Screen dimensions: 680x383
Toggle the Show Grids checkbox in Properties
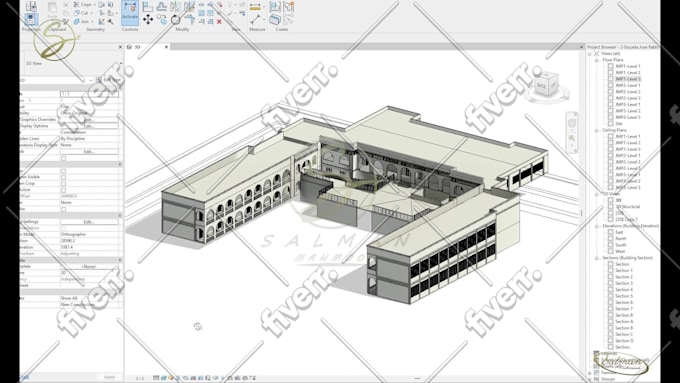click(63, 158)
